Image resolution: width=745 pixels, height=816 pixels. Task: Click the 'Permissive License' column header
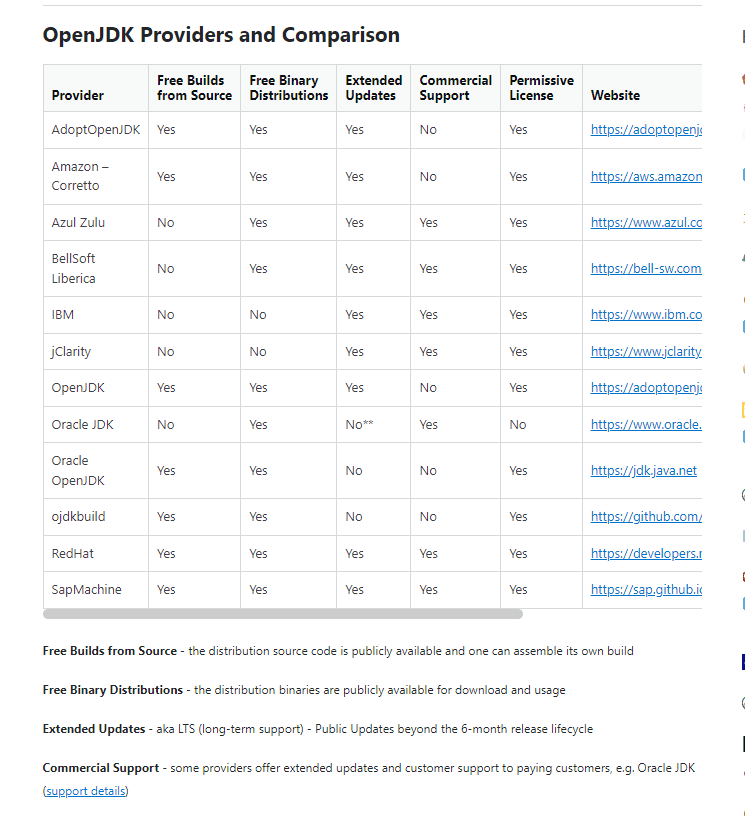tap(541, 88)
